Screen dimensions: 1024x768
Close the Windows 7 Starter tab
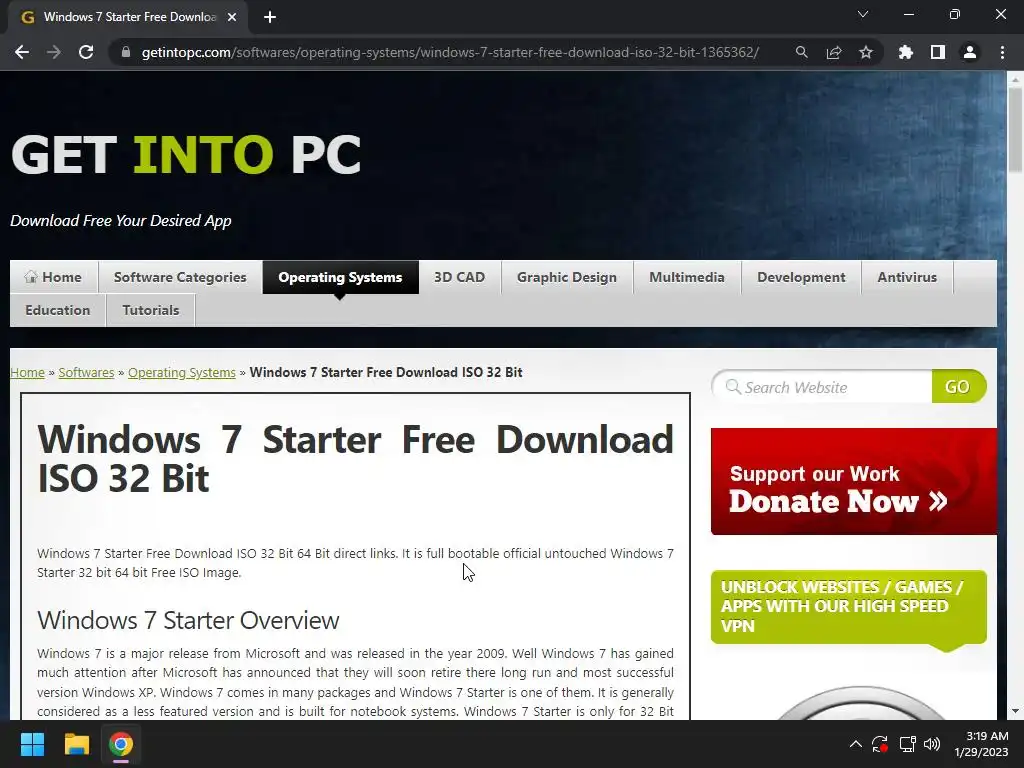pos(232,17)
